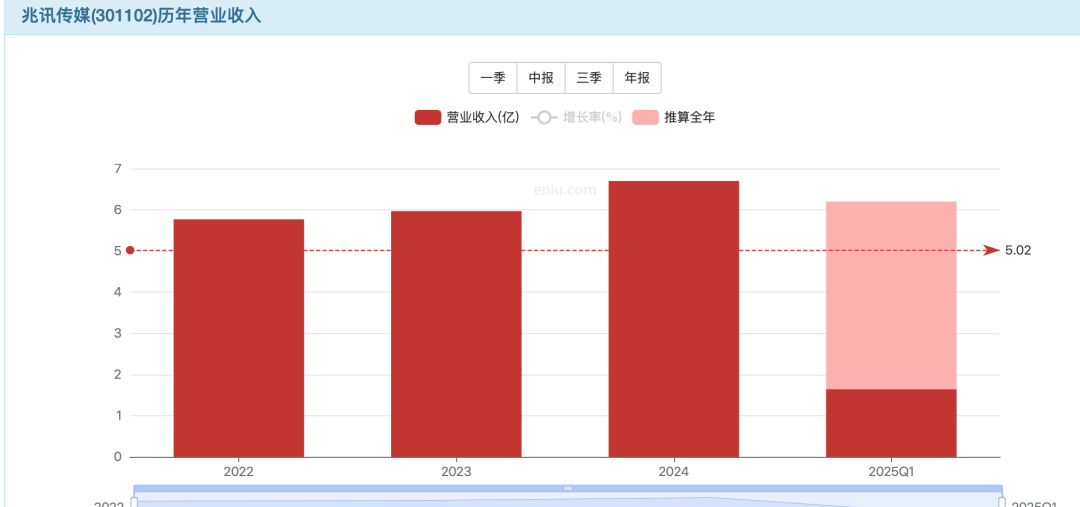Click the 2023 x-axis label

(x=456, y=472)
